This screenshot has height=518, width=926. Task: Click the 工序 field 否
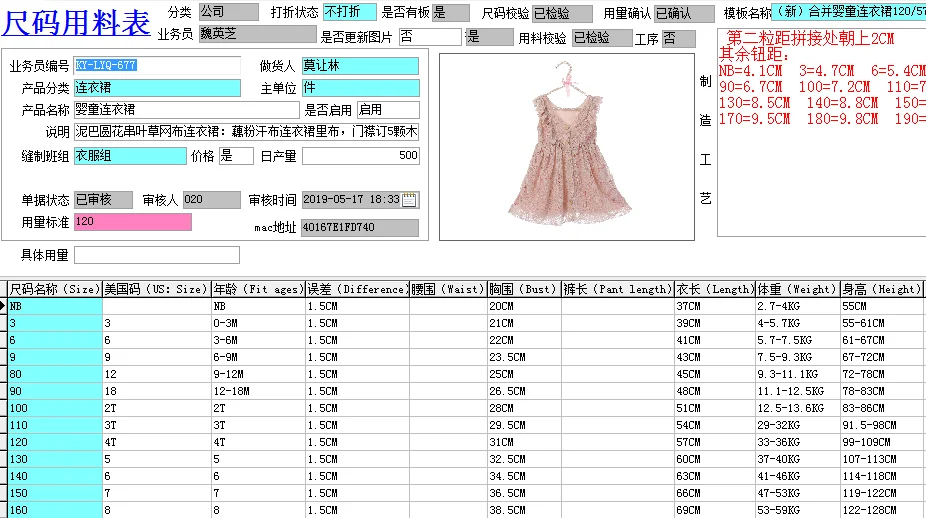679,39
